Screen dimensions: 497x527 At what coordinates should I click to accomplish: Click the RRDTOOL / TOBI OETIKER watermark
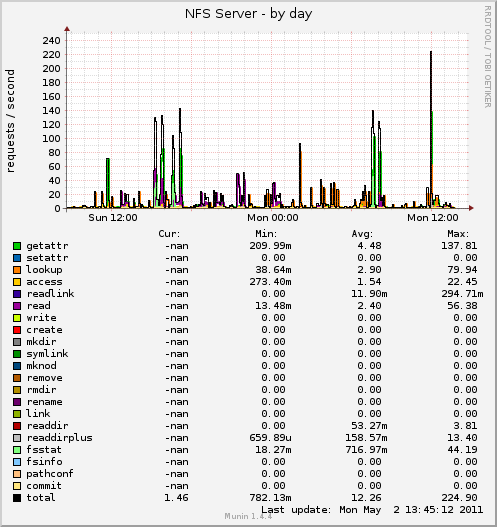pos(488,56)
